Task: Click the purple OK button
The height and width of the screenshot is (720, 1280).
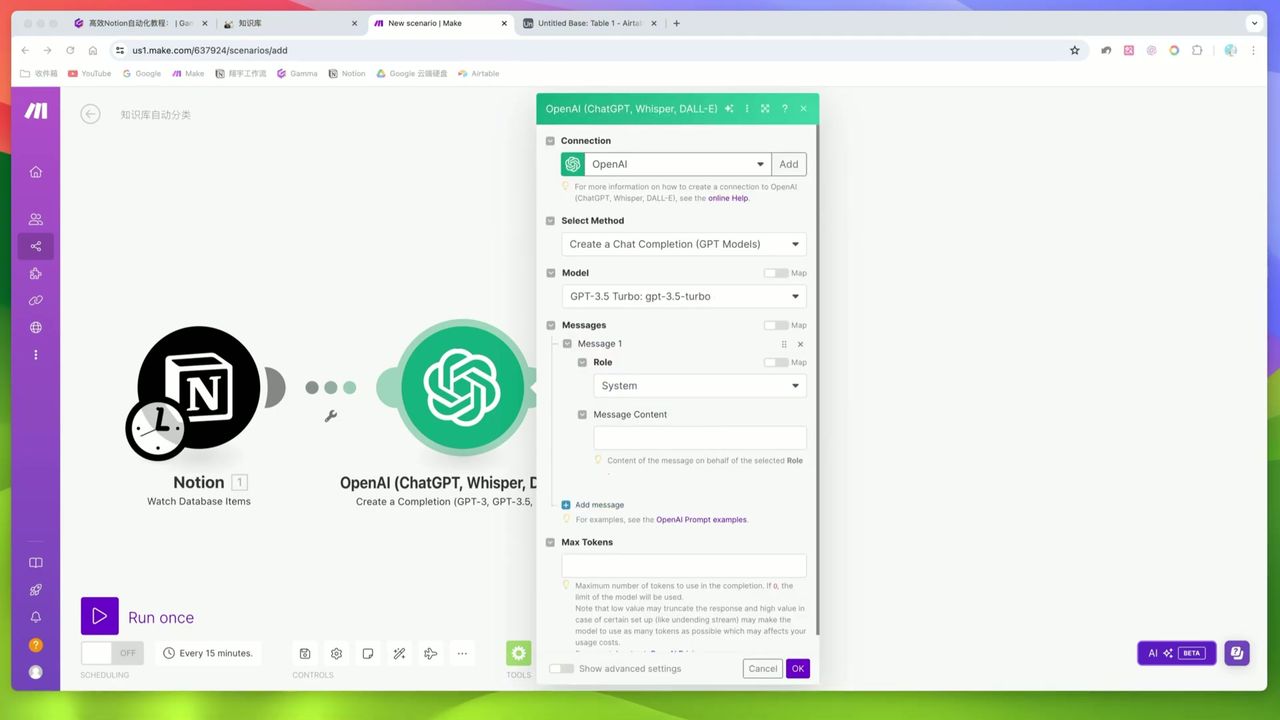Action: coord(797,668)
